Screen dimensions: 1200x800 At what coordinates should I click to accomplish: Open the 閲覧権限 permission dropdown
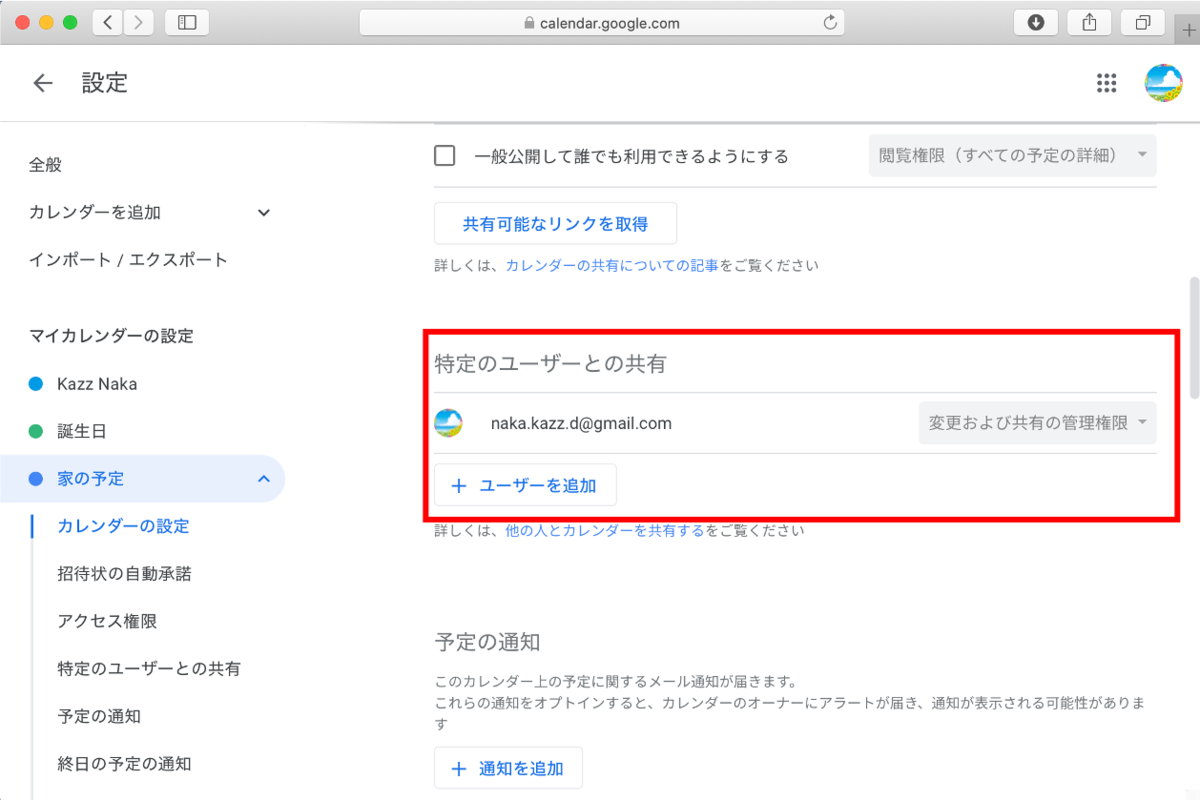tap(1011, 155)
